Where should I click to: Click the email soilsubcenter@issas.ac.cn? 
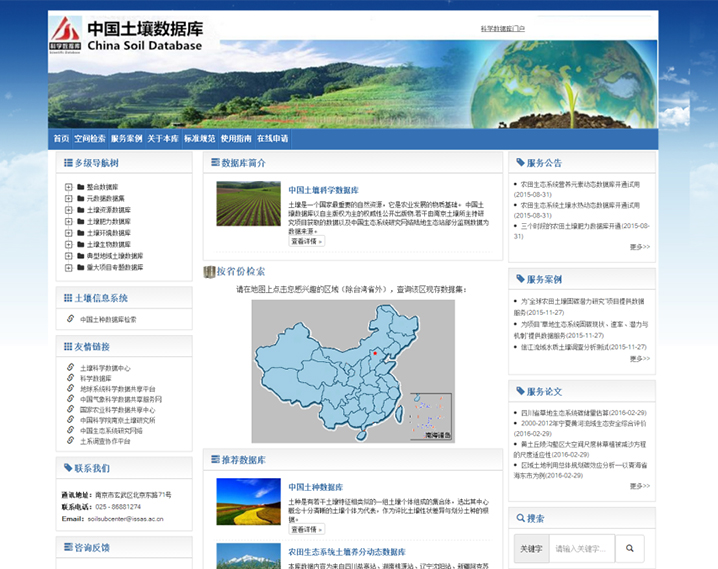pos(125,519)
